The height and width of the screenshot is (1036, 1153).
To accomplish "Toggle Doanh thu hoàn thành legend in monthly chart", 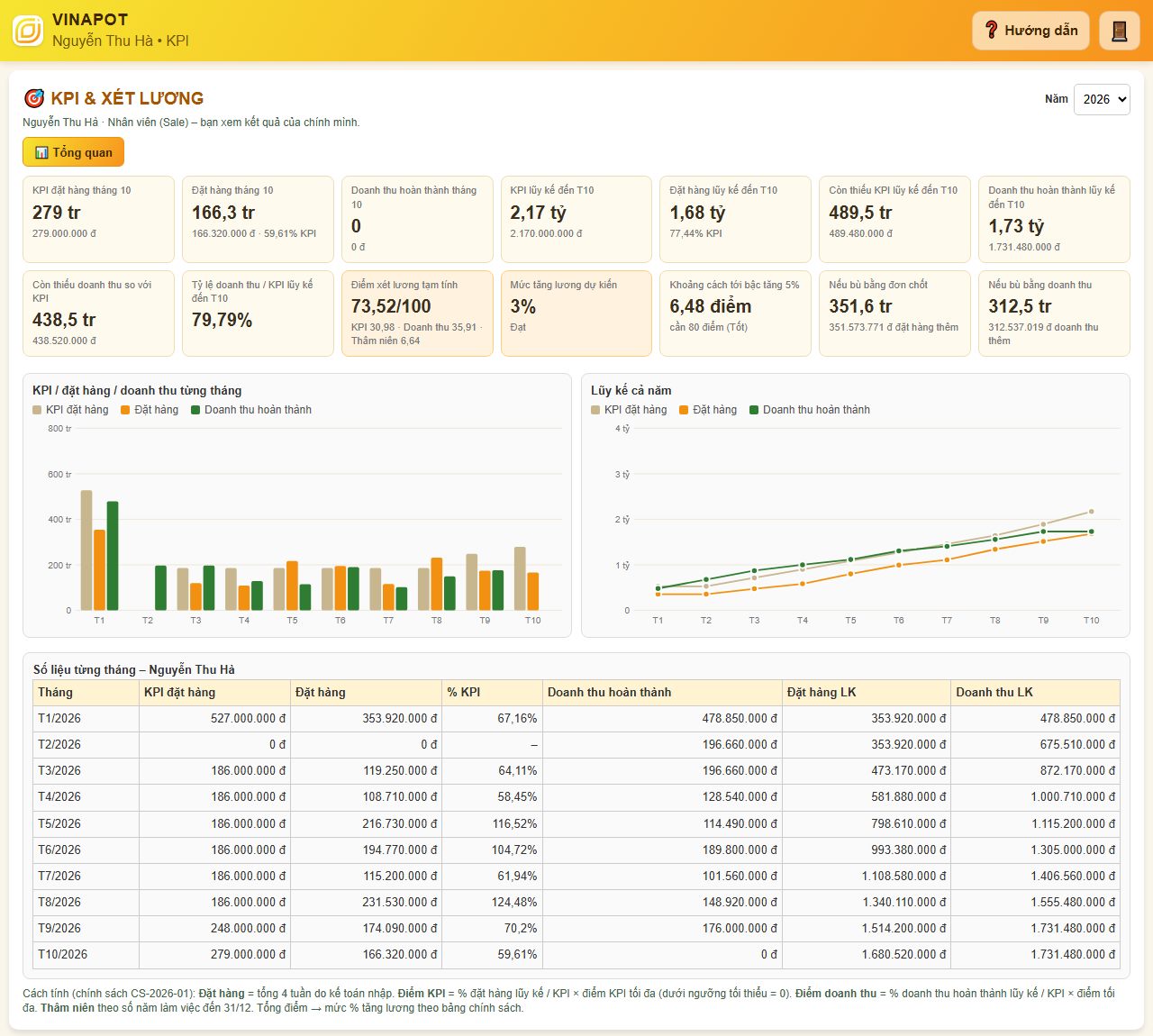I will pyautogui.click(x=251, y=410).
